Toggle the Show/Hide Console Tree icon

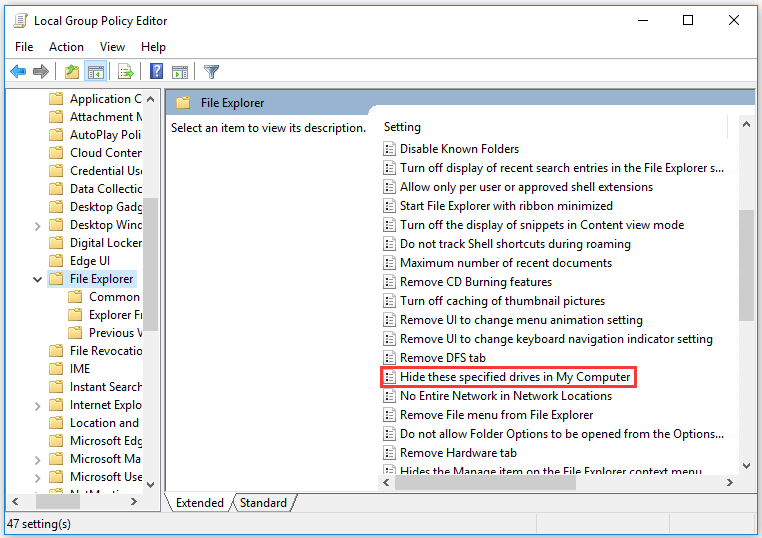95,72
